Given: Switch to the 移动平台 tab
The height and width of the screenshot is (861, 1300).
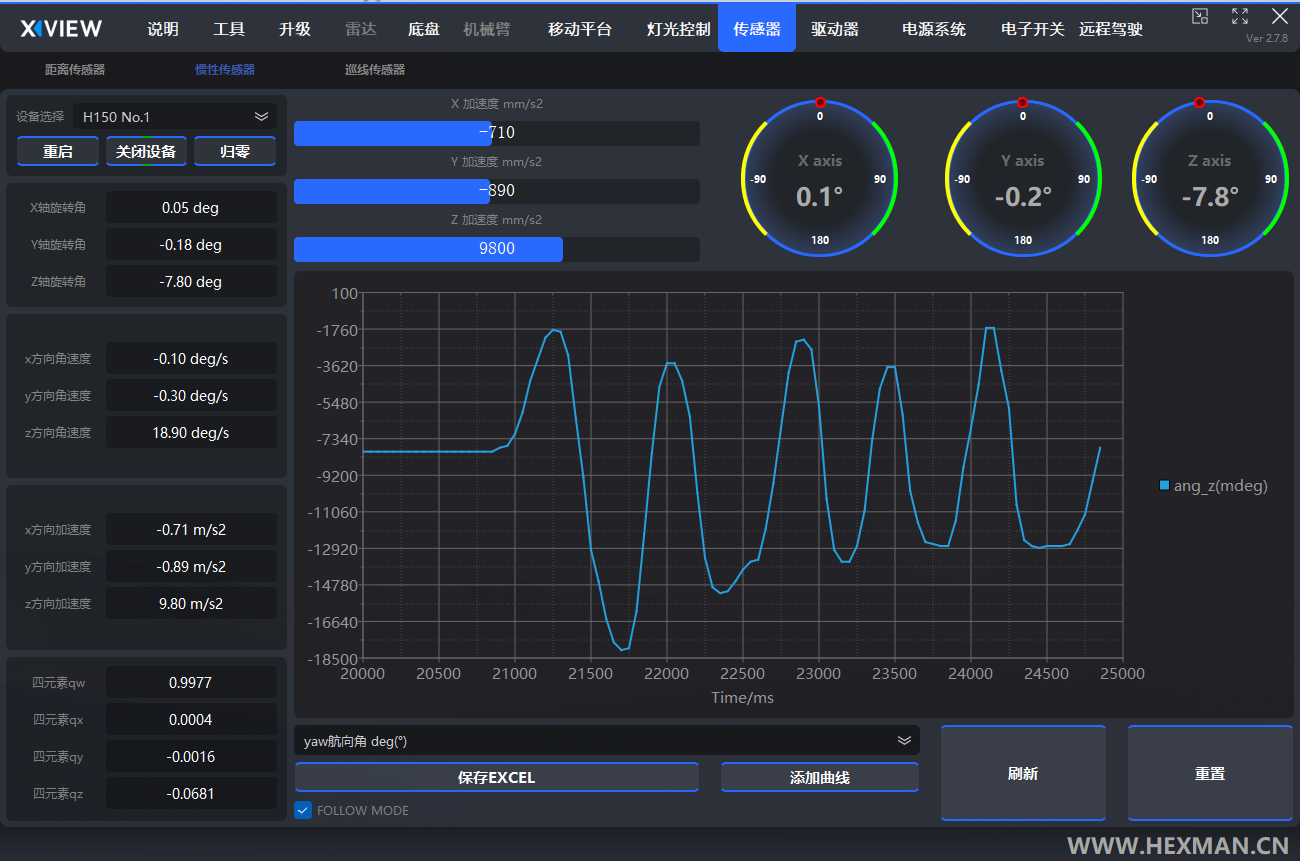Looking at the screenshot, I should pos(580,29).
